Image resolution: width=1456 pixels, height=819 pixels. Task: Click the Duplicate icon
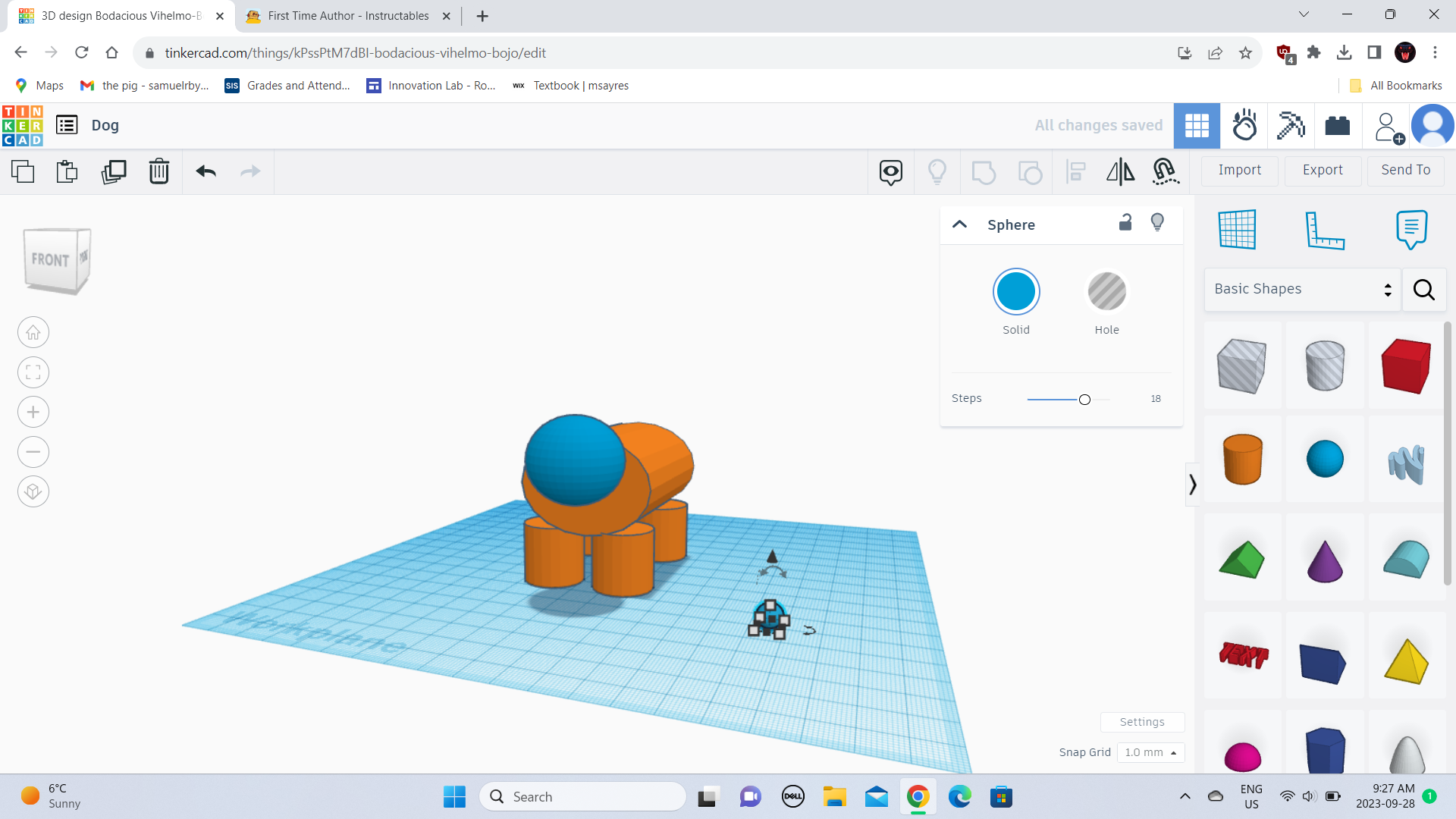pyautogui.click(x=113, y=171)
